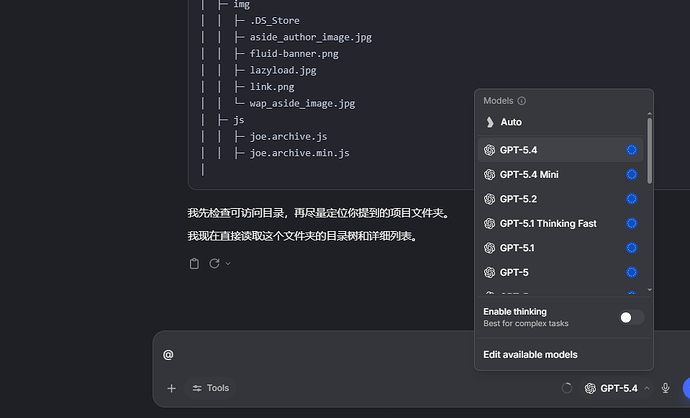This screenshot has width=690, height=418.
Task: Choose GPT-5.4 from models list
Action: click(560, 150)
